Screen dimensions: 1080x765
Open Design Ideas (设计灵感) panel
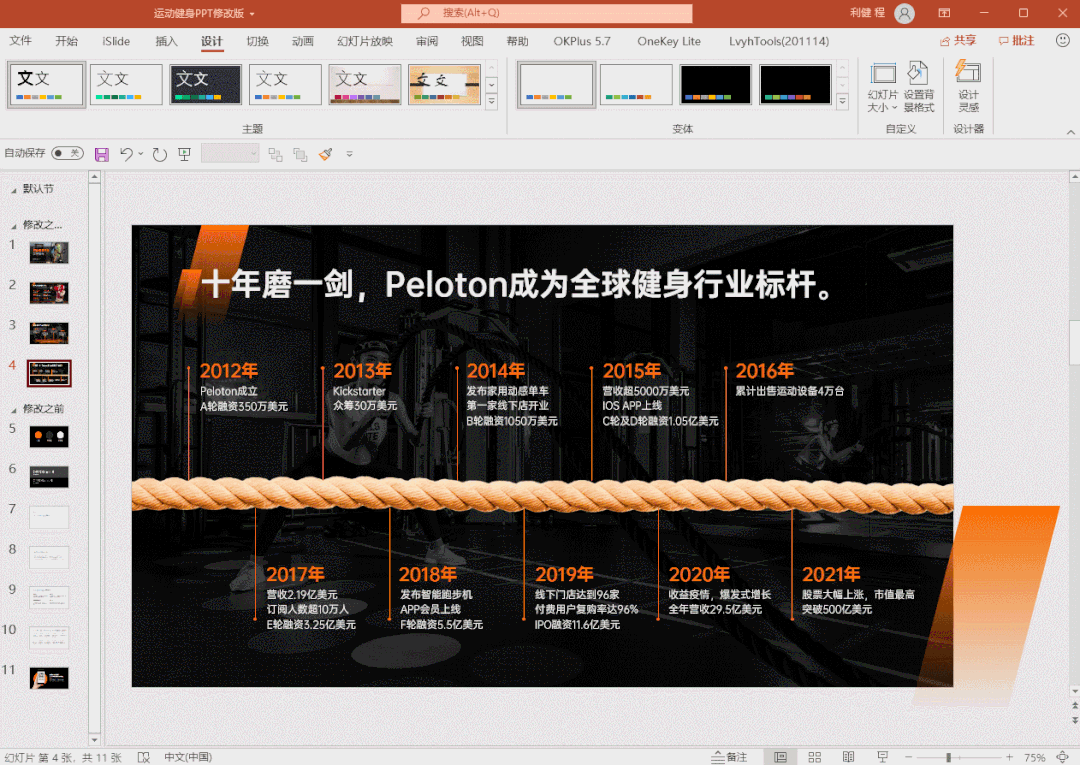(968, 86)
